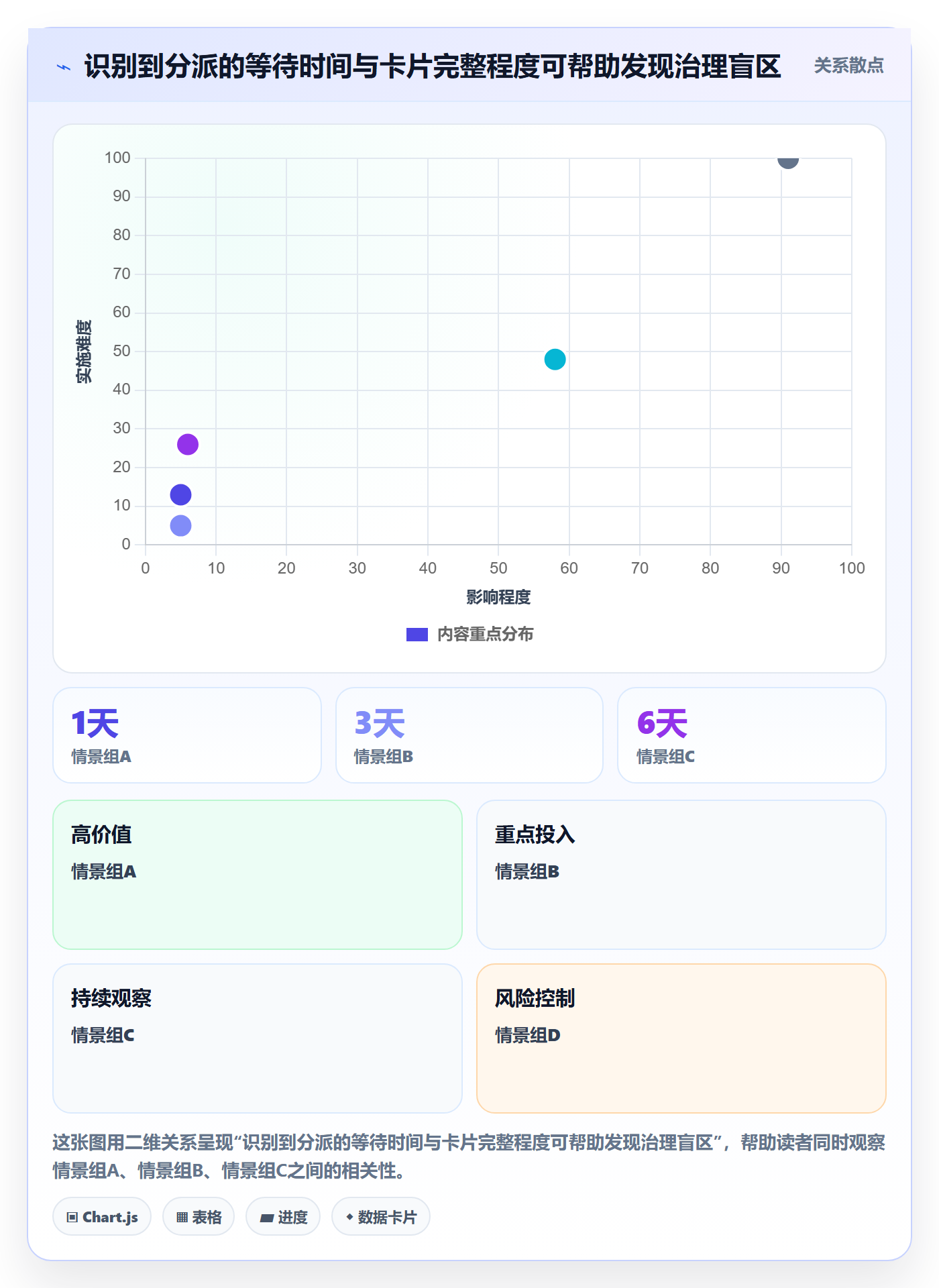This screenshot has height=1288, width=939.
Task: Click the diamond icon in 数据卡片 chip
Action: point(349,1217)
